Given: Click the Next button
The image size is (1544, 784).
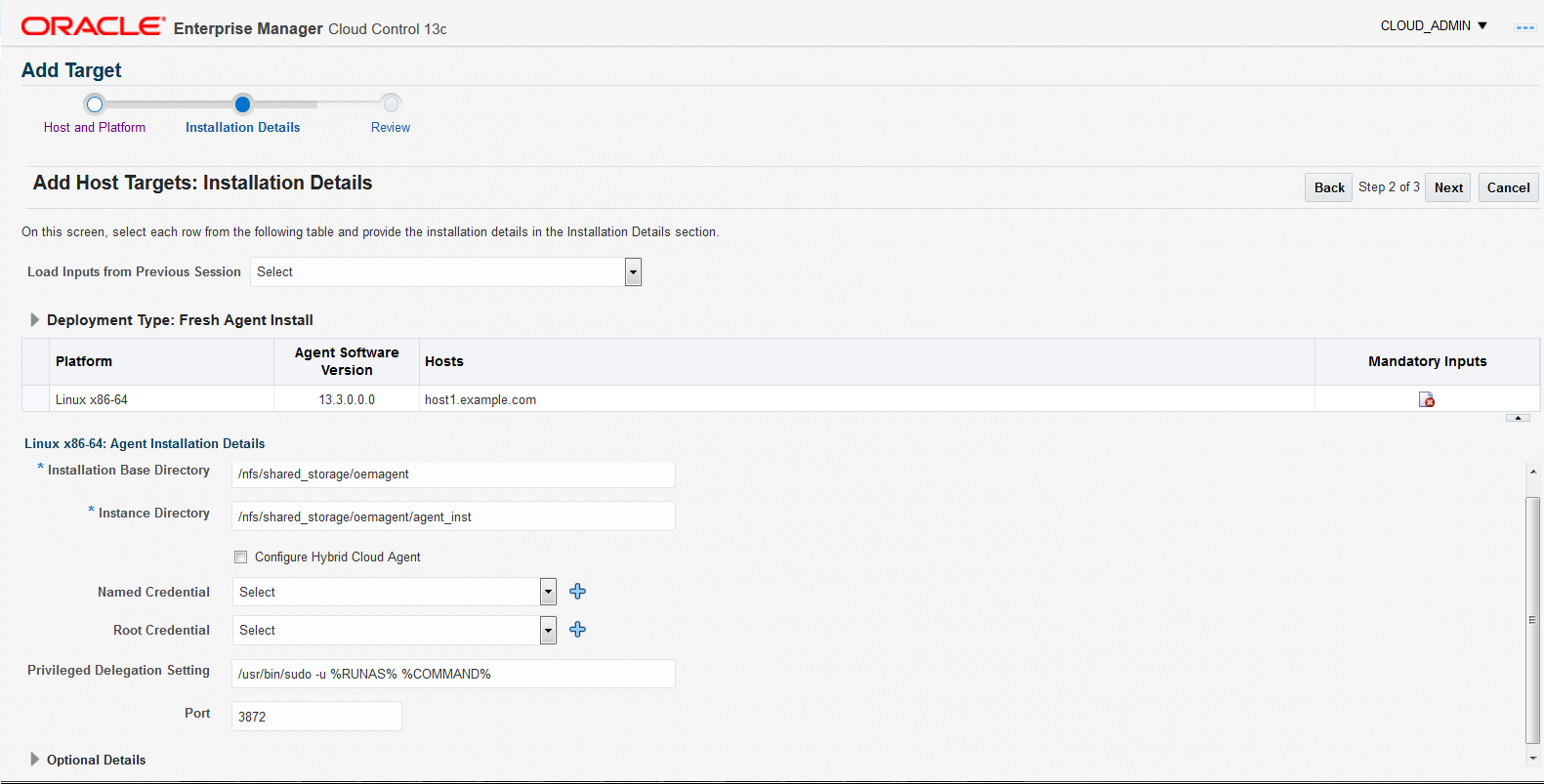Looking at the screenshot, I should click(1448, 187).
